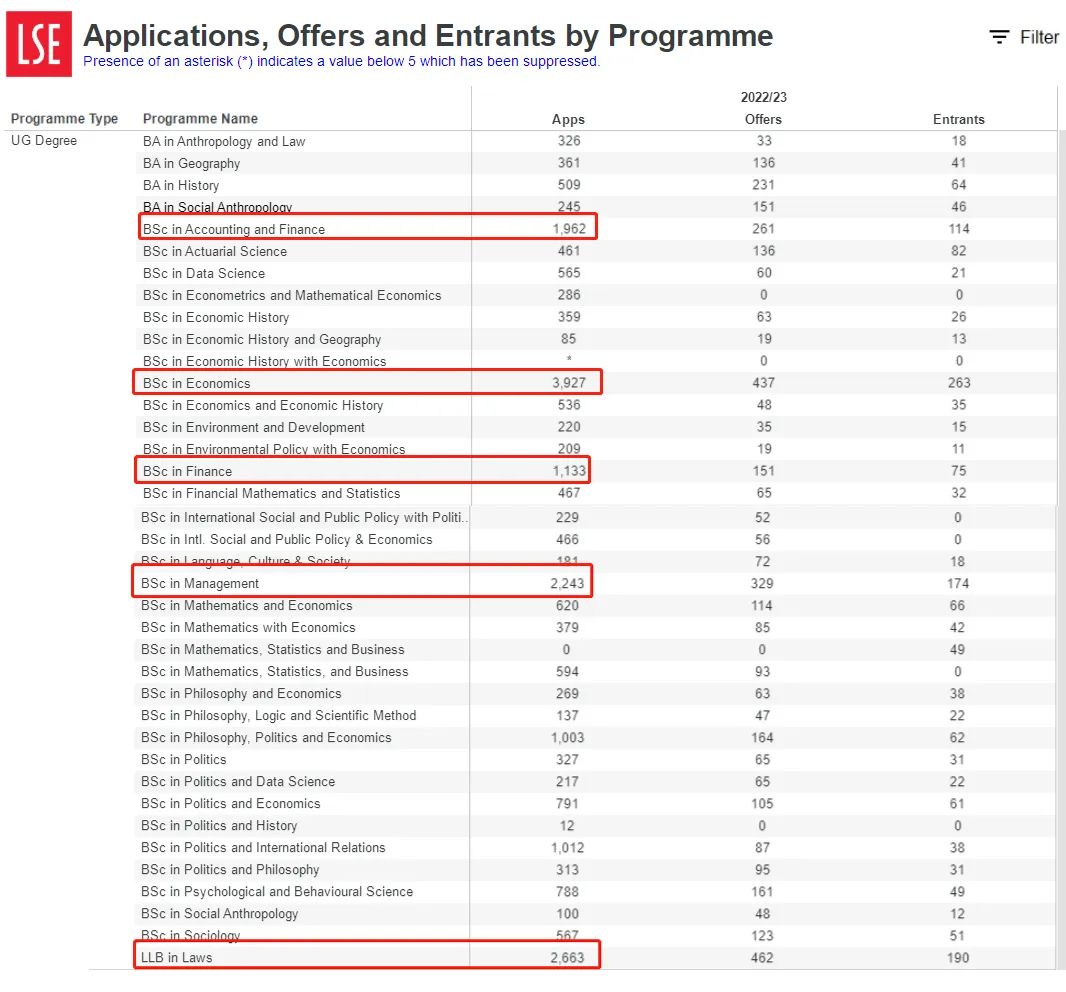Select BSc in Accounting and Finance row
1066x992 pixels.
234,229
